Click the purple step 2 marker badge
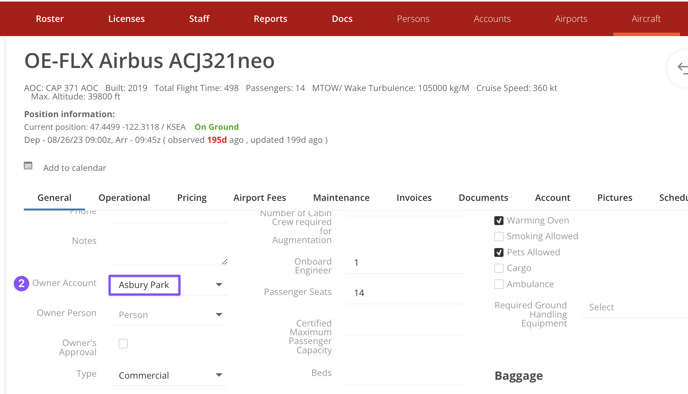 click(x=21, y=283)
